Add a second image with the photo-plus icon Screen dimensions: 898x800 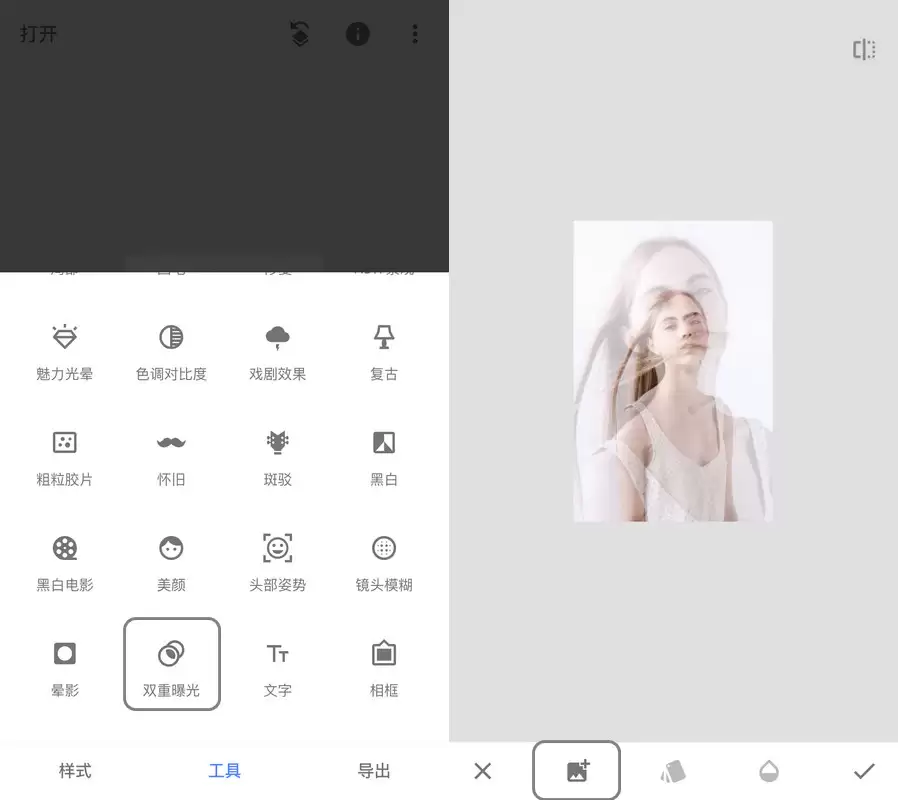[x=577, y=770]
